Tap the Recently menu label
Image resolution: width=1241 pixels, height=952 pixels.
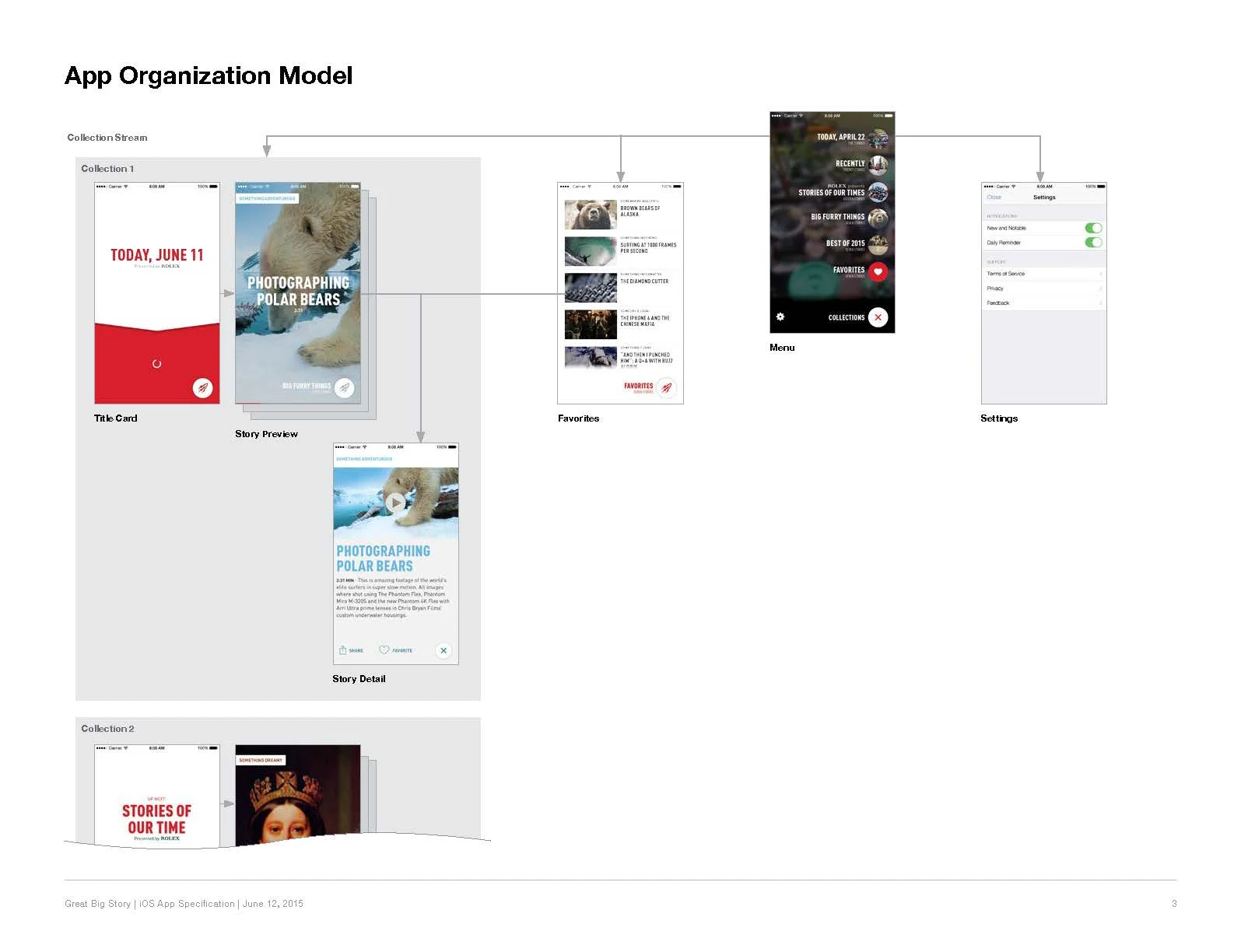(x=850, y=163)
